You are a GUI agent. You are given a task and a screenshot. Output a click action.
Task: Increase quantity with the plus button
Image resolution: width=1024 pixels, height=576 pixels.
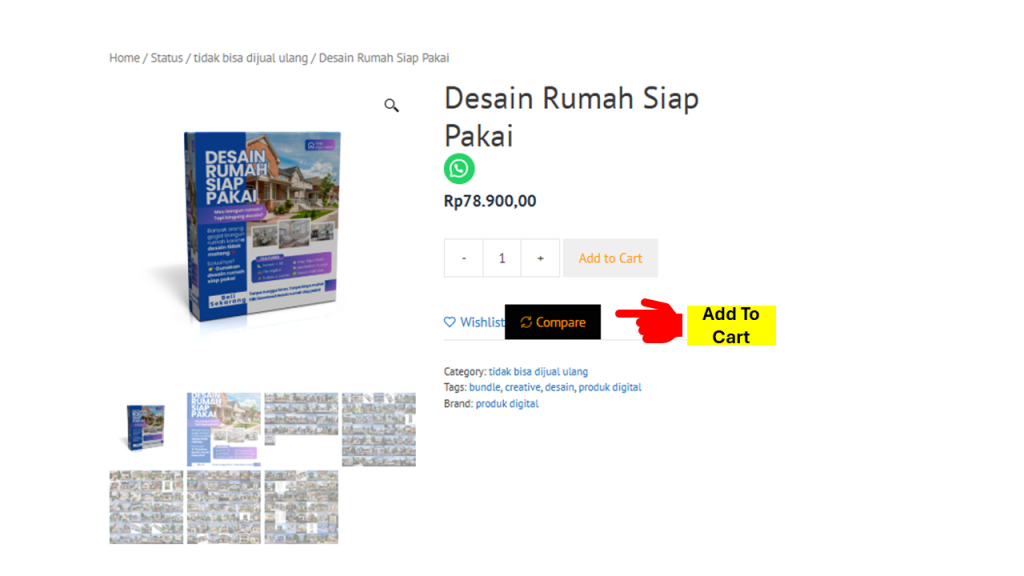[x=540, y=258]
